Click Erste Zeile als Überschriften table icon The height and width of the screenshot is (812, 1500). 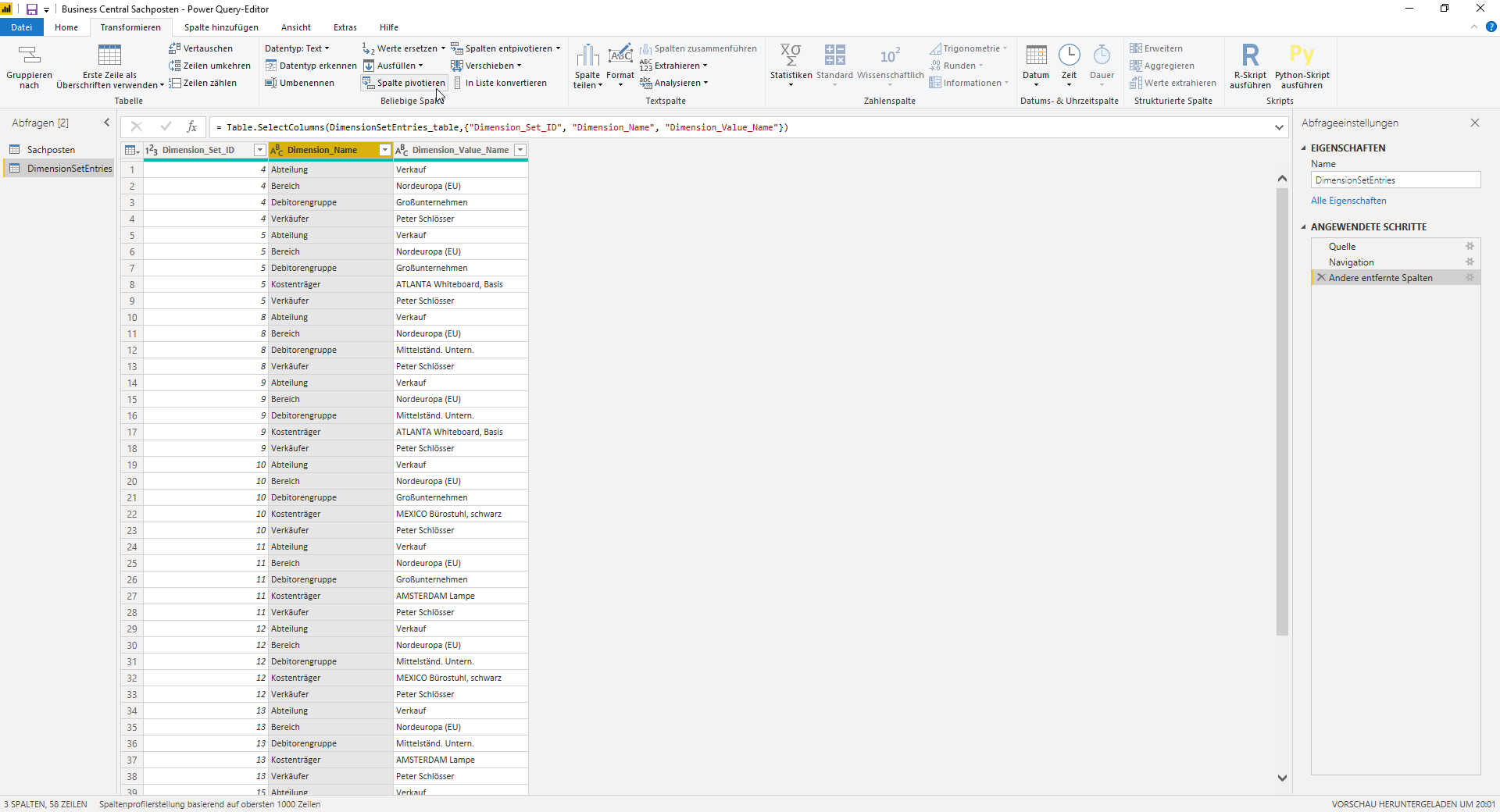pyautogui.click(x=109, y=55)
